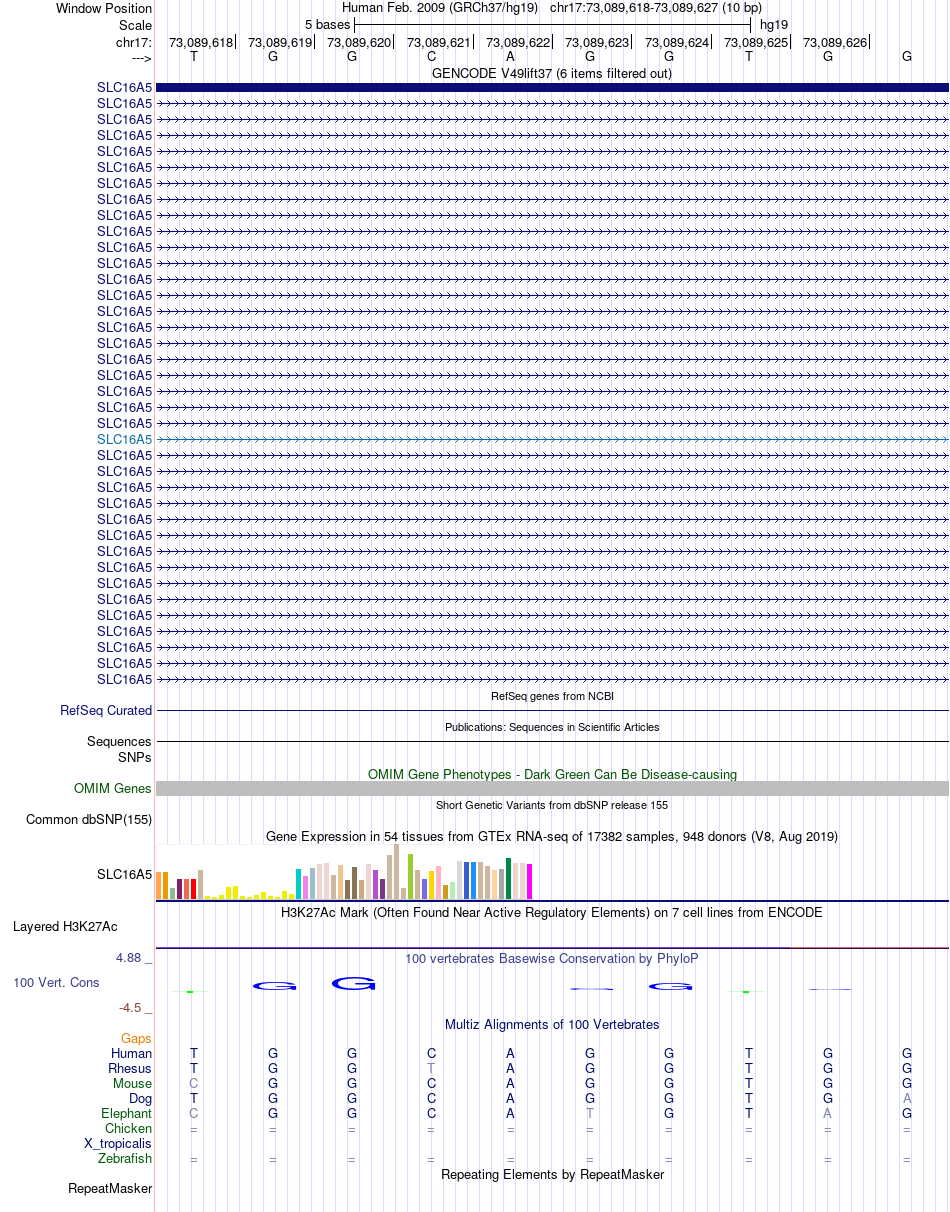
Task: Click the Zebrafish species label
Action: (x=125, y=1158)
